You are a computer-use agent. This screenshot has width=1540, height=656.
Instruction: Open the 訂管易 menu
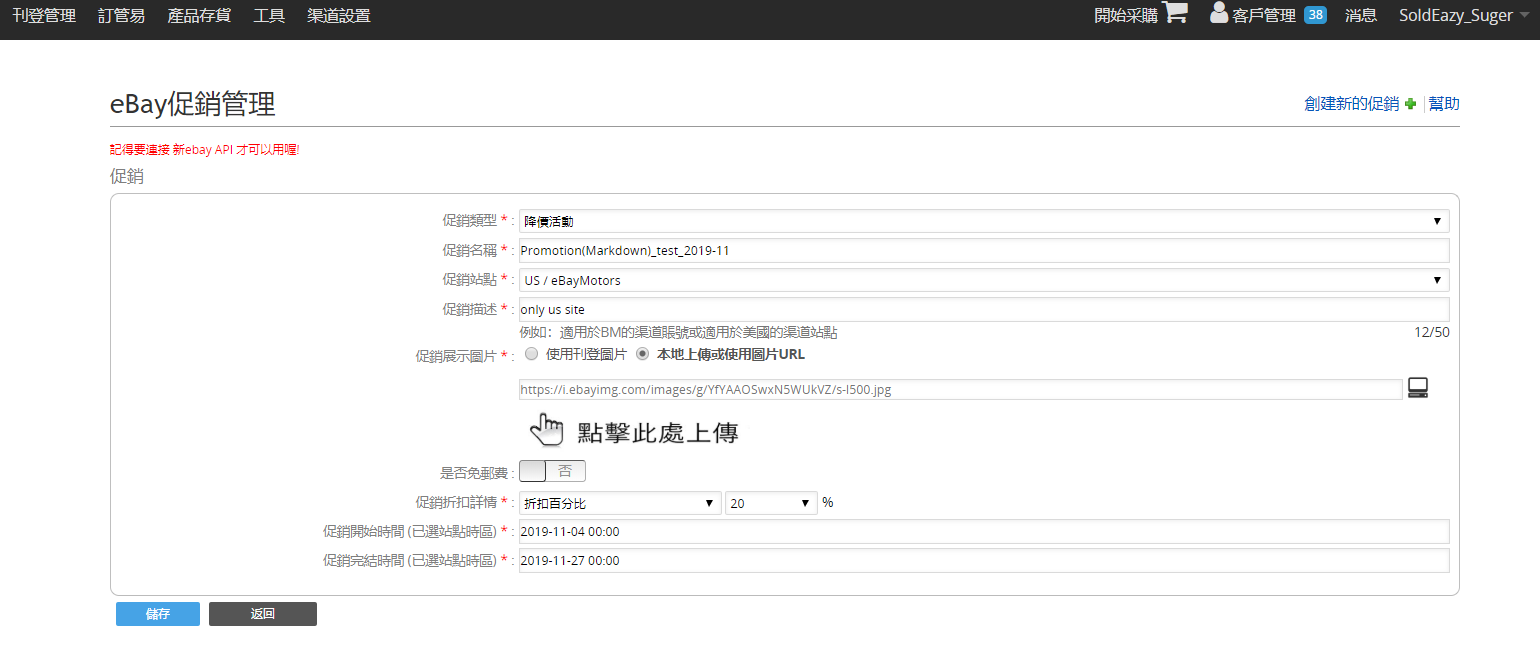click(121, 15)
